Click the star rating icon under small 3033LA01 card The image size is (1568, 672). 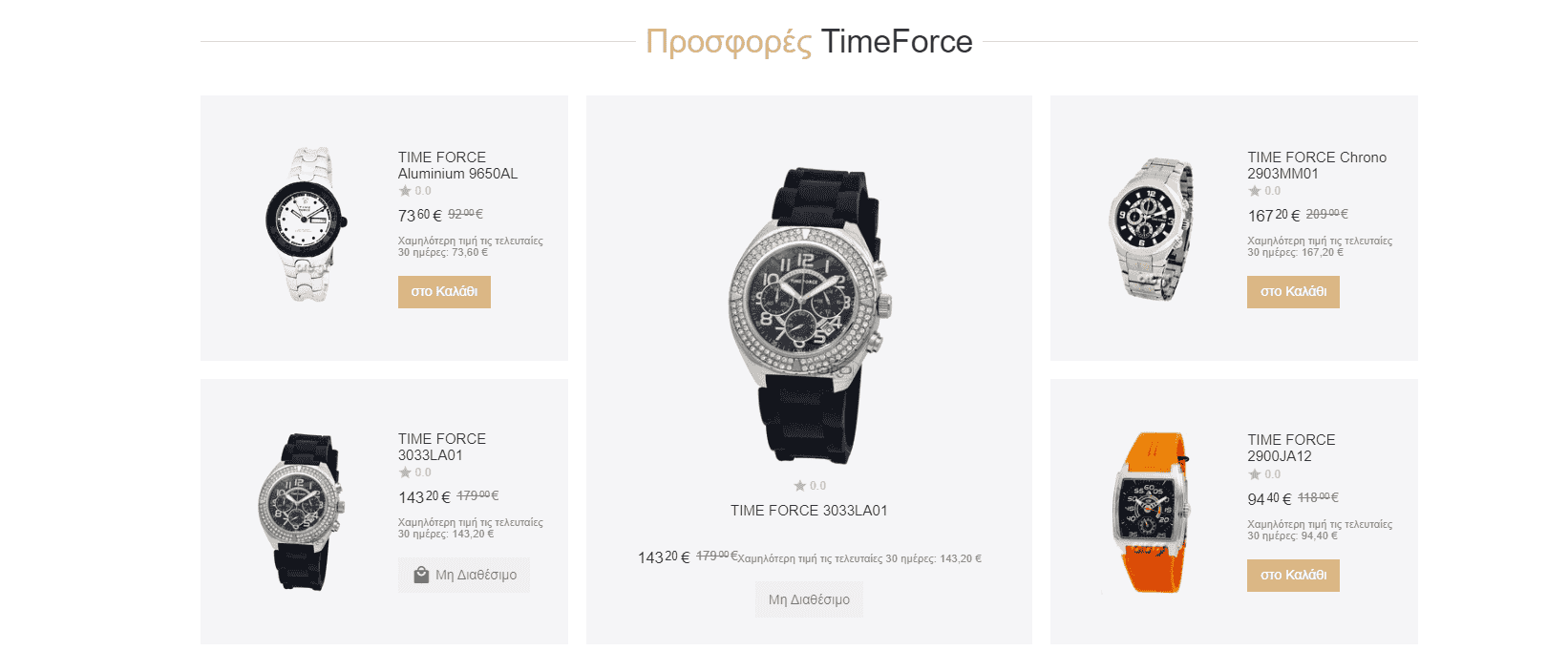[x=405, y=472]
